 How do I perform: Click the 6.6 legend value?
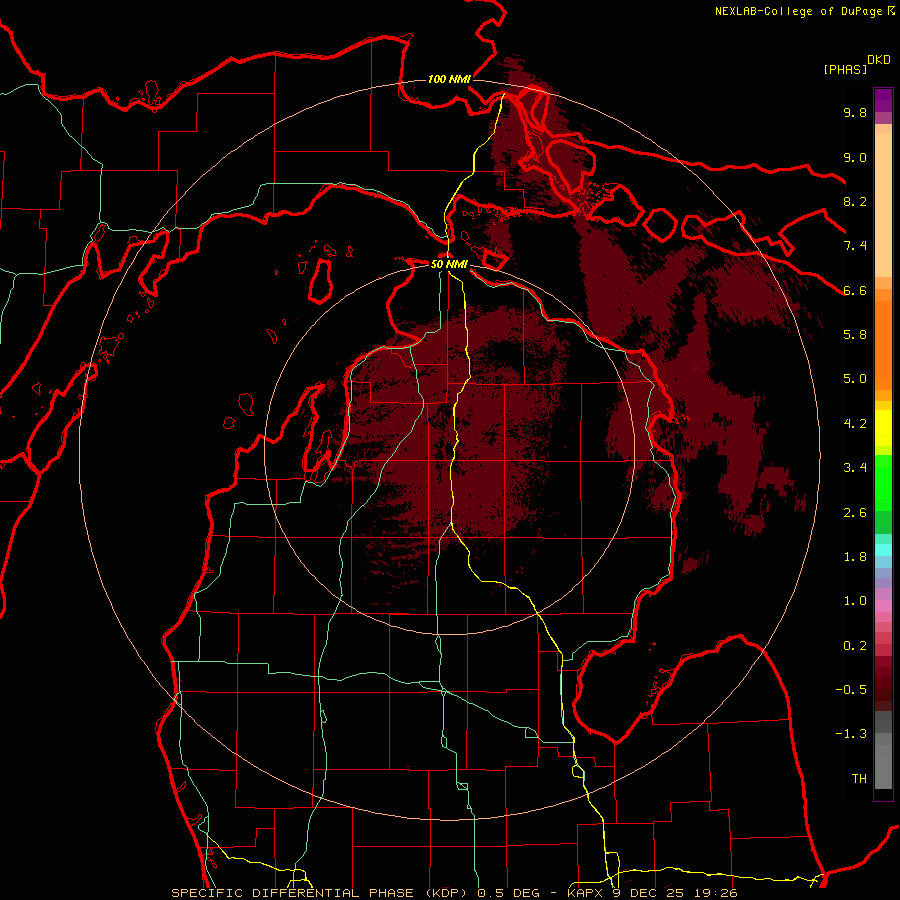(855, 290)
